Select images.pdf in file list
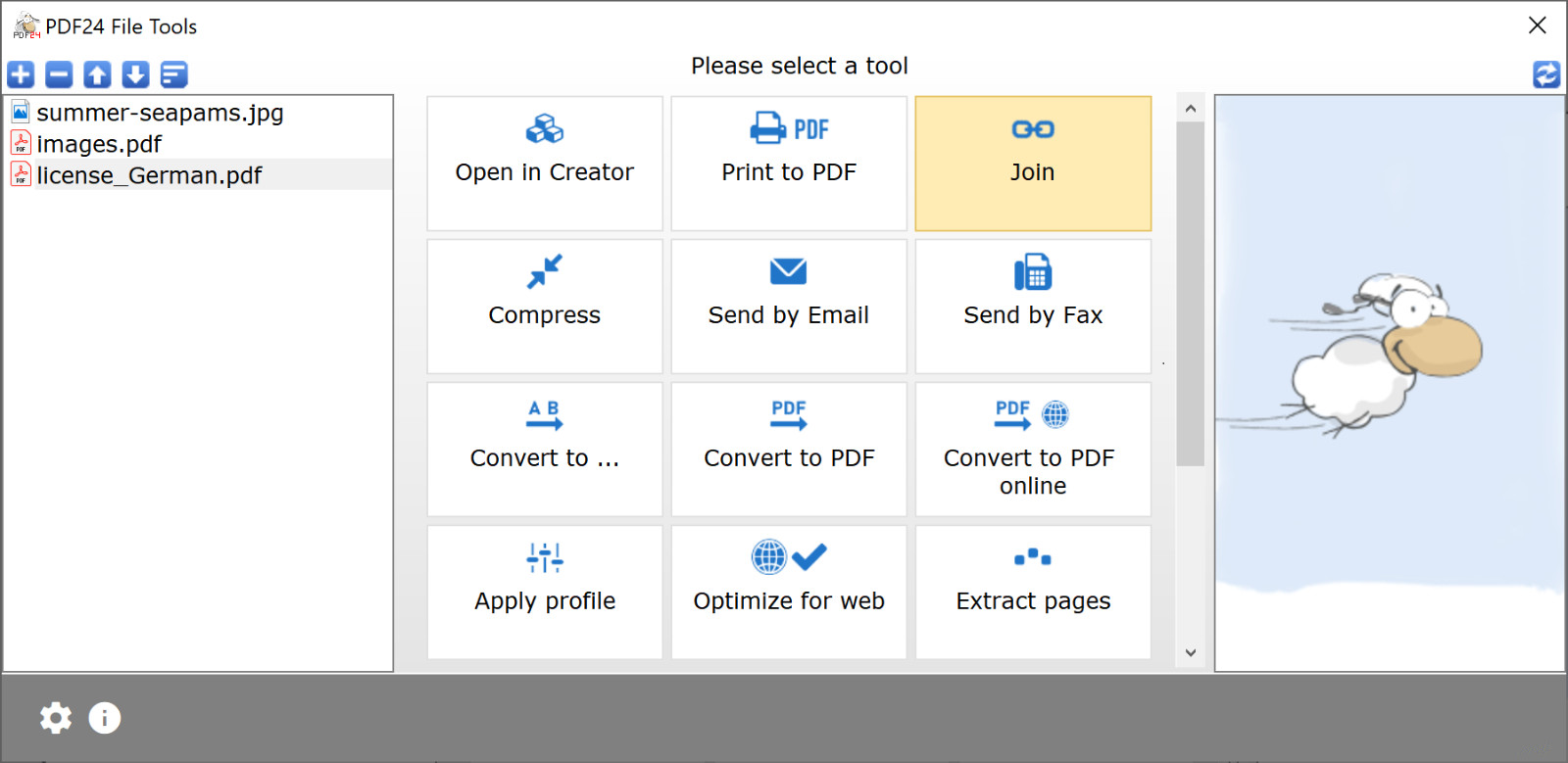Viewport: 1568px width, 763px height. pos(199,144)
